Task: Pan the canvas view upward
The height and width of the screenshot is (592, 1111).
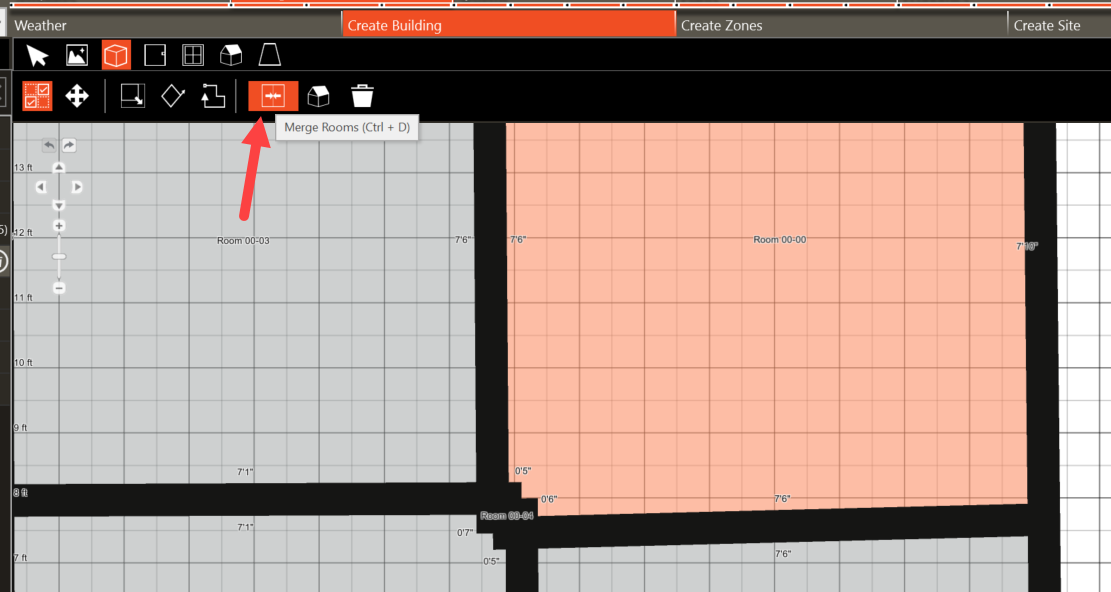Action: (59, 168)
